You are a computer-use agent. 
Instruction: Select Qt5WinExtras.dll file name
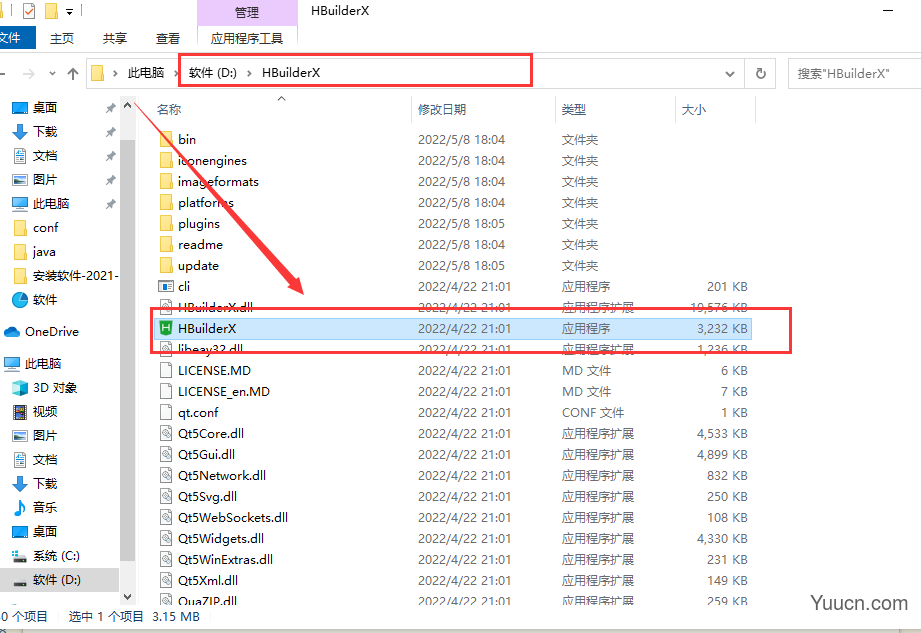(226, 560)
